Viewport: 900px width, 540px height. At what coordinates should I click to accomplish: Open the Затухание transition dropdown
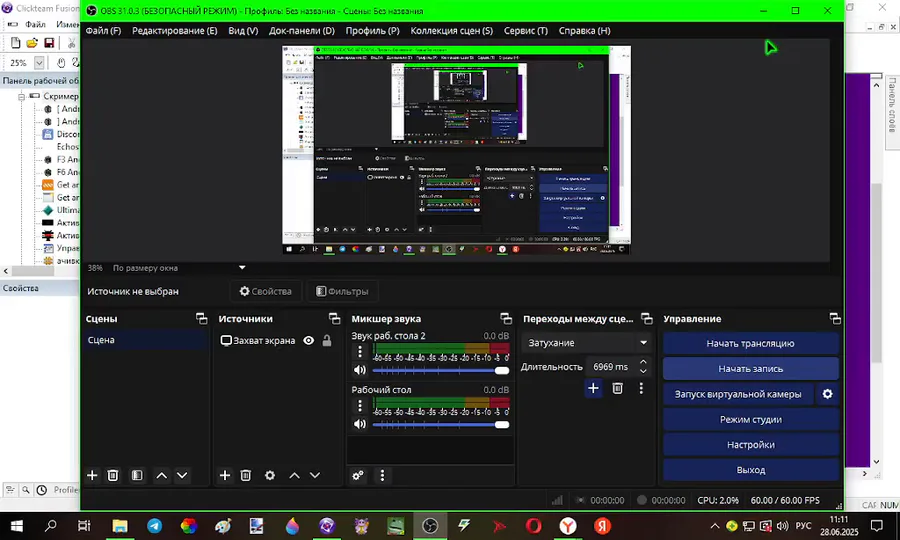[x=587, y=343]
